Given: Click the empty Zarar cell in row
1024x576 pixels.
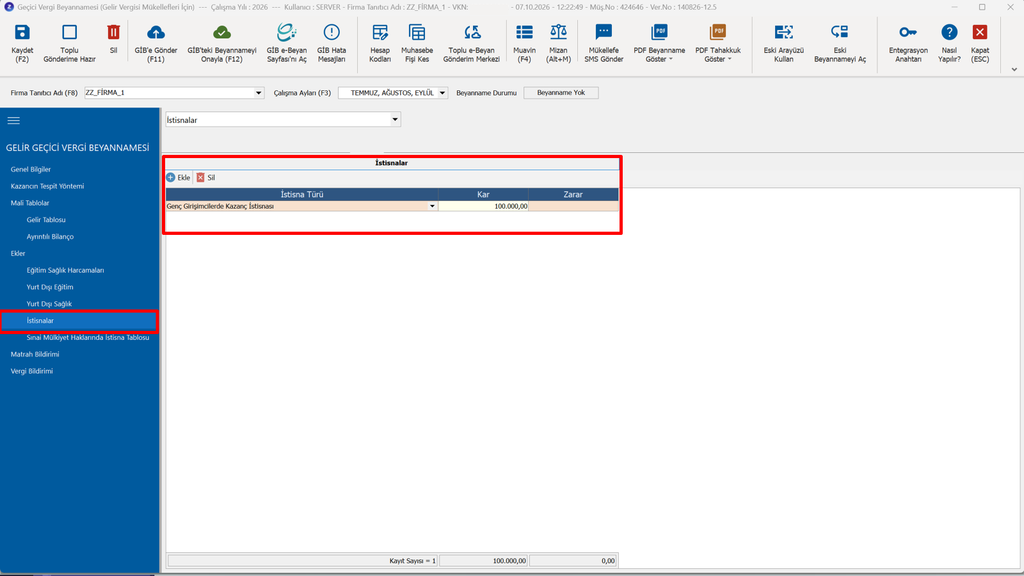Looking at the screenshot, I should [x=573, y=206].
